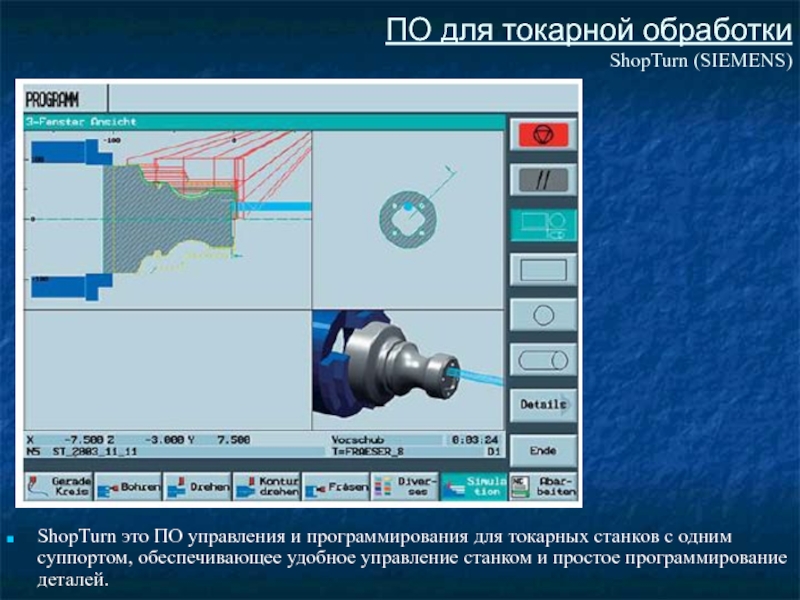
Task: Click the Vorschub feed label
Action: (358, 440)
